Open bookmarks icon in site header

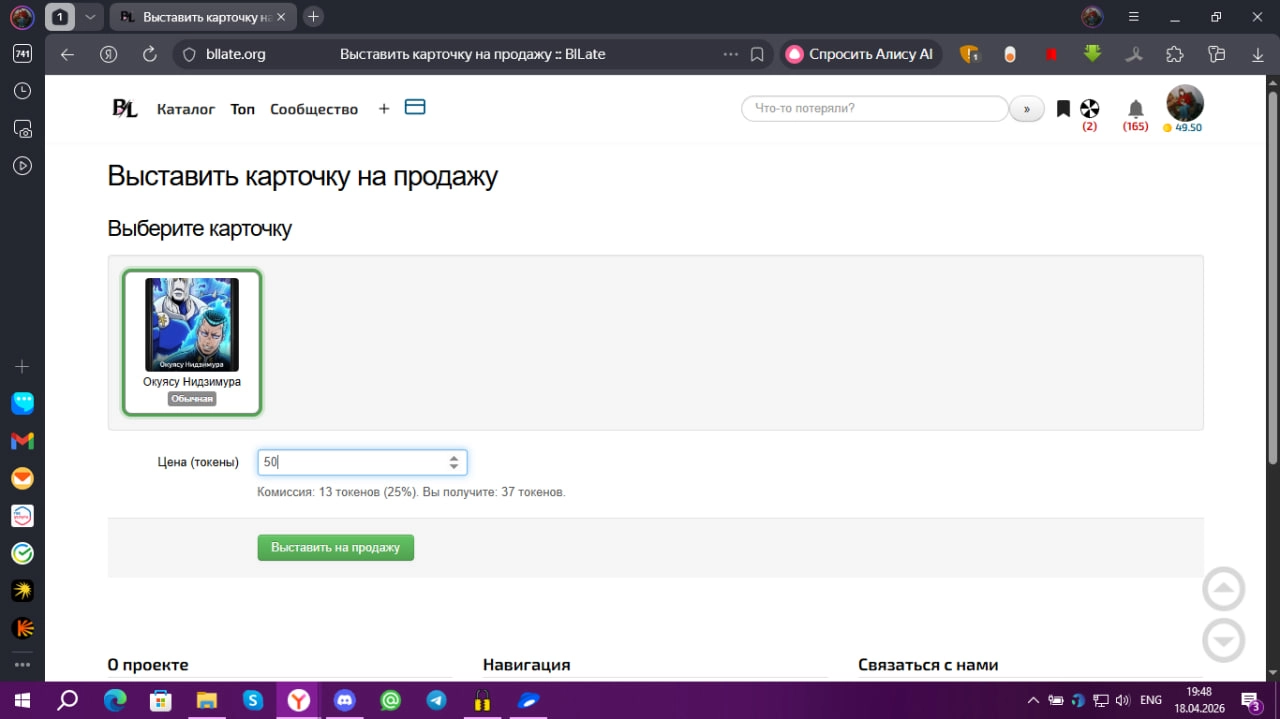tap(1063, 108)
